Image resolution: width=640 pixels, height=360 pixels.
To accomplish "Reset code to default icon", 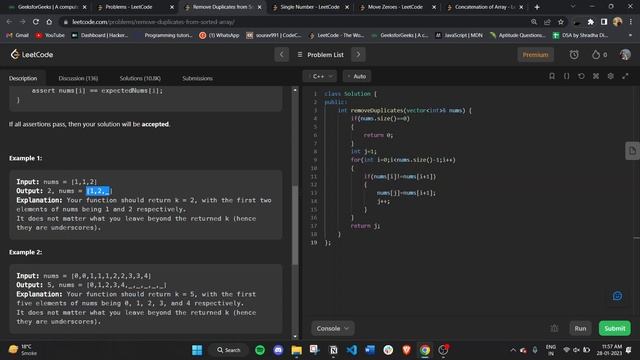I will [581, 76].
